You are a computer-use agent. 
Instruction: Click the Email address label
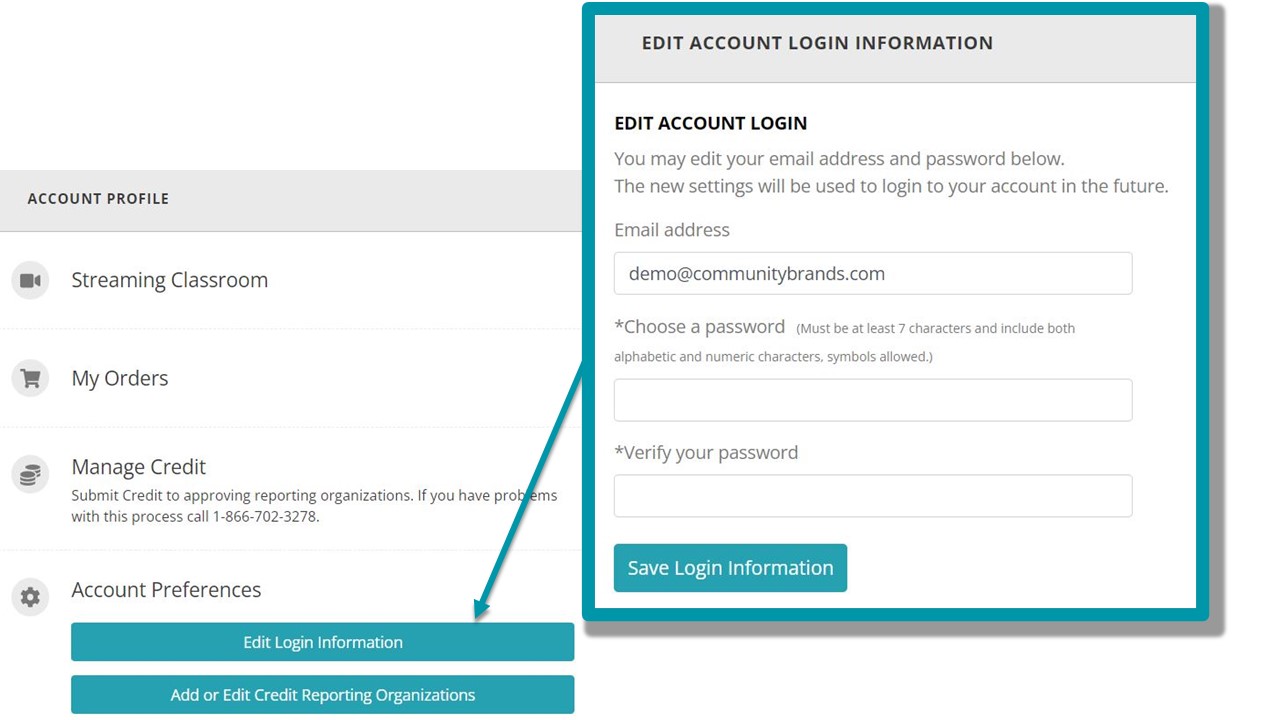click(672, 230)
